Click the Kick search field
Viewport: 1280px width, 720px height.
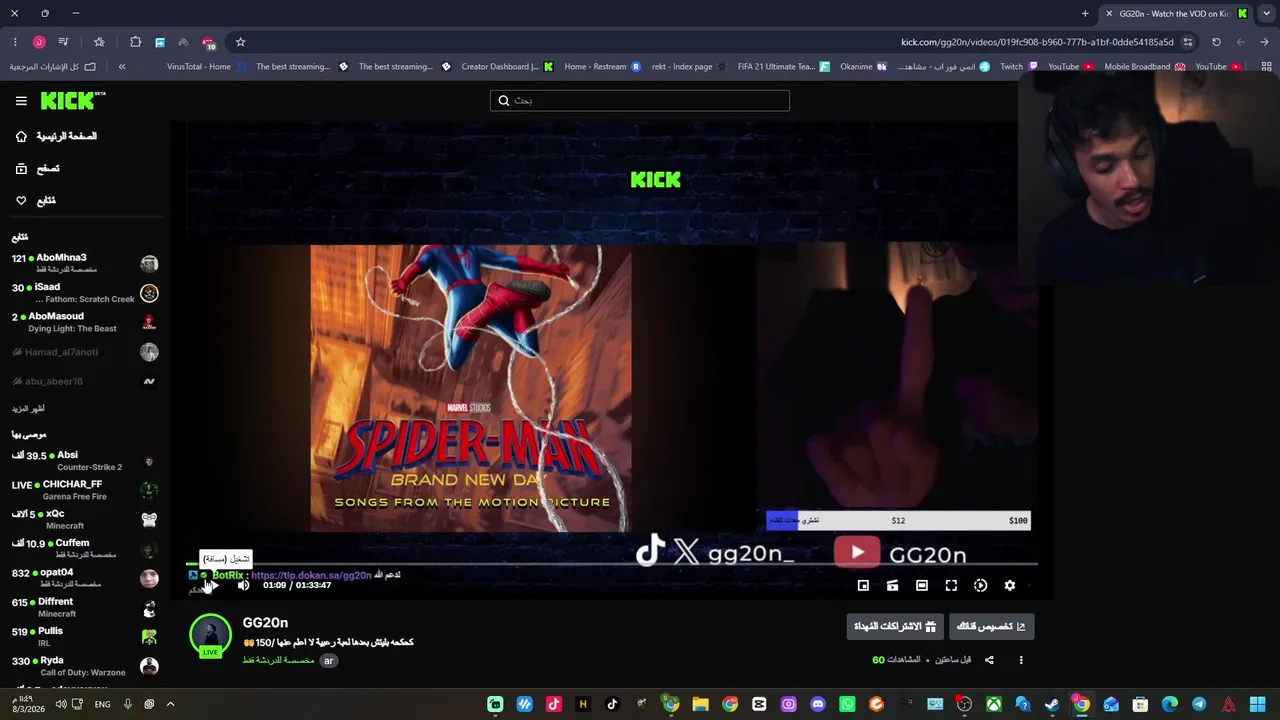point(640,100)
